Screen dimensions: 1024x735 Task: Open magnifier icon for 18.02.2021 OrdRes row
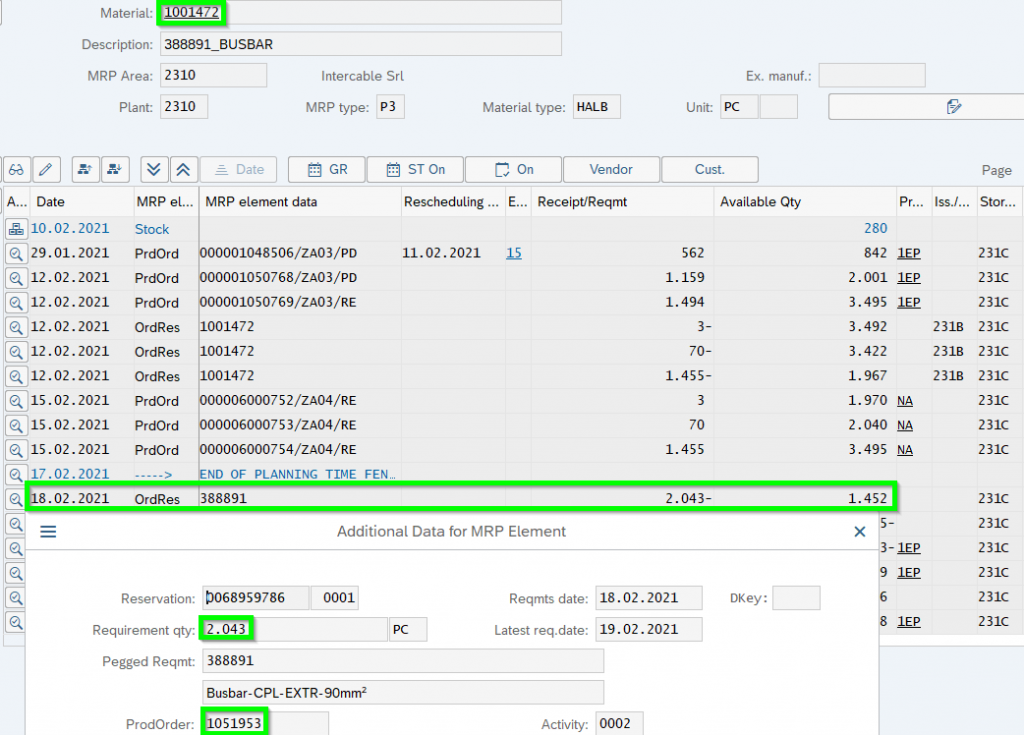click(x=16, y=499)
